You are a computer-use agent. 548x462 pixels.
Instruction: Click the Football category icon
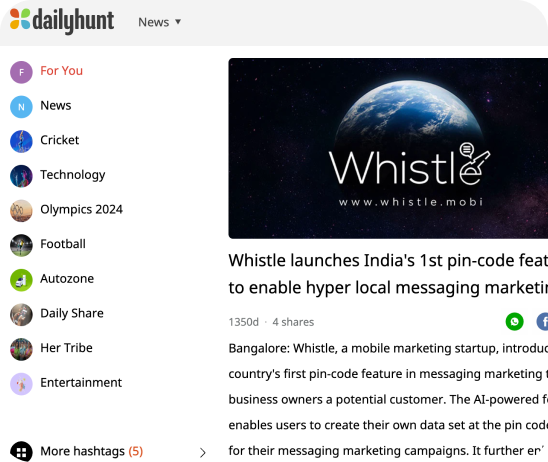(x=21, y=245)
